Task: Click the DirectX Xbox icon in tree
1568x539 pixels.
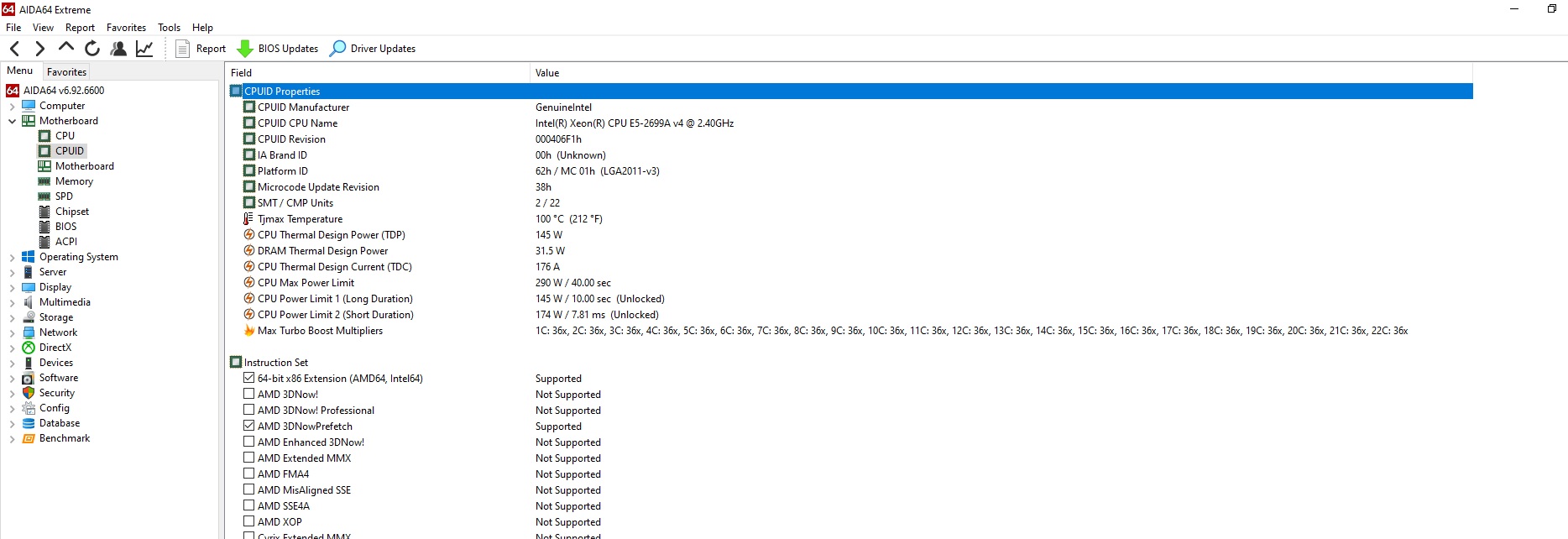Action: 29,348
